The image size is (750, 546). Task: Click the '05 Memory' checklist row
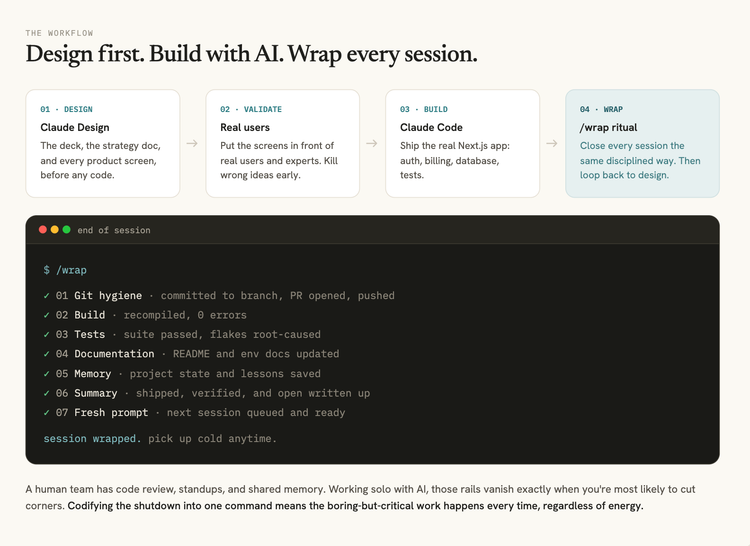tap(182, 373)
